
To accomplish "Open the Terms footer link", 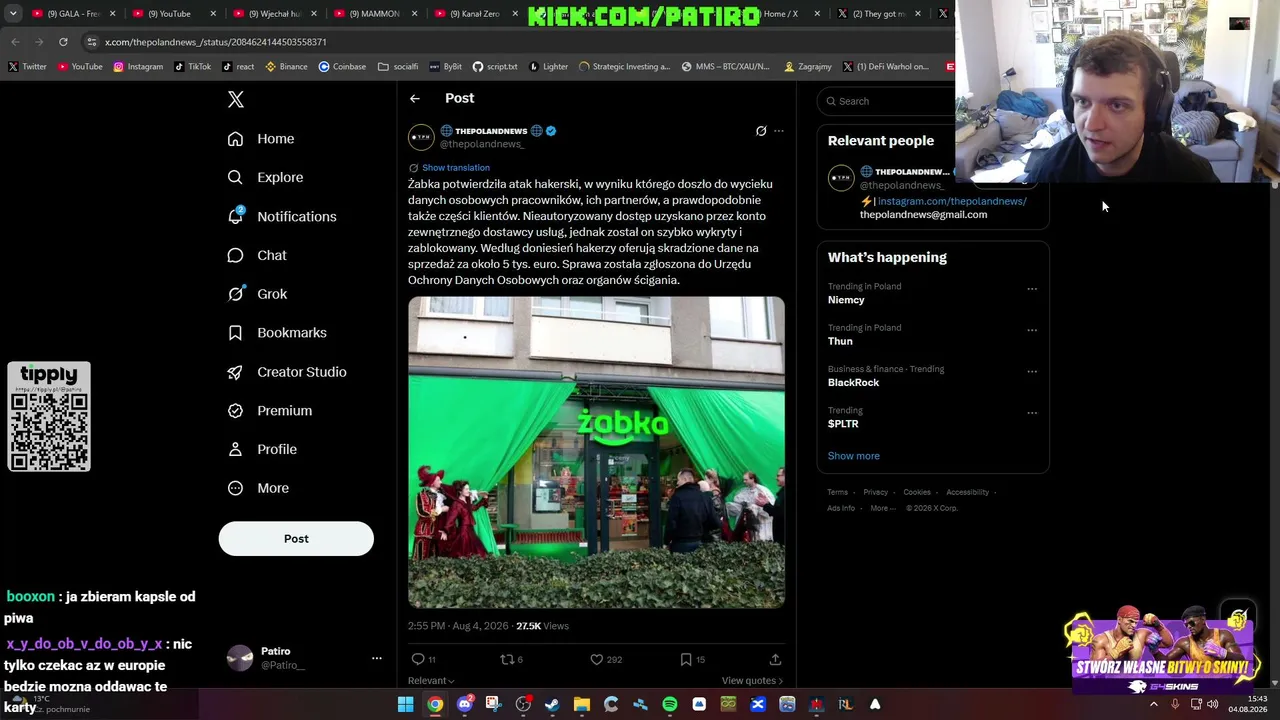I will click(837, 492).
